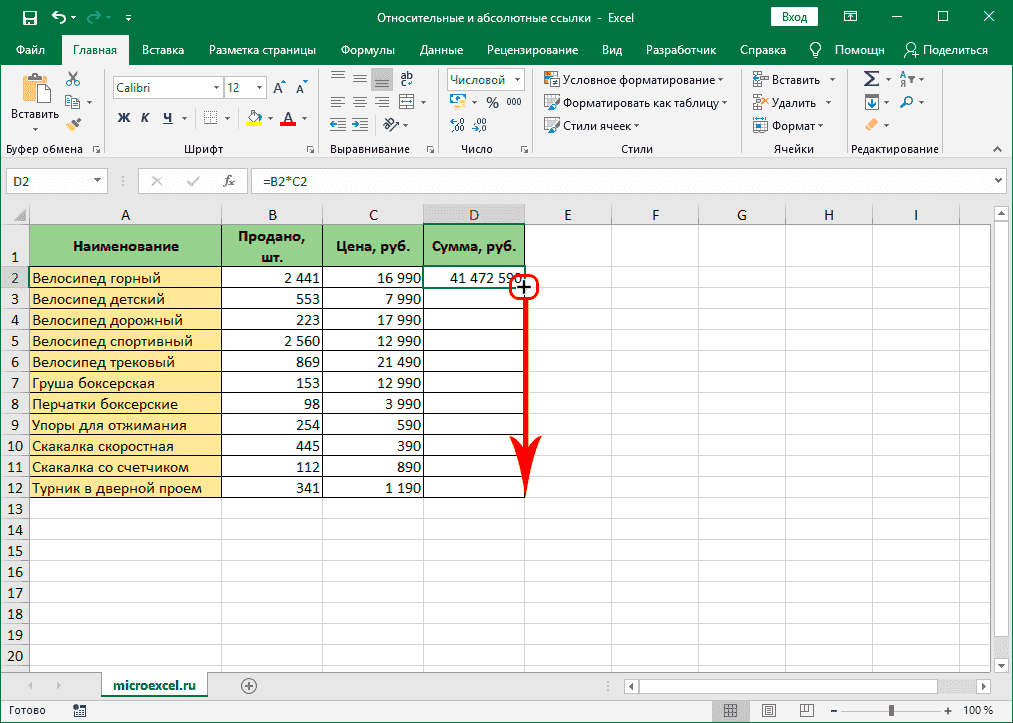Click the Save icon in title bar
This screenshot has height=723, width=1013.
[x=29, y=18]
